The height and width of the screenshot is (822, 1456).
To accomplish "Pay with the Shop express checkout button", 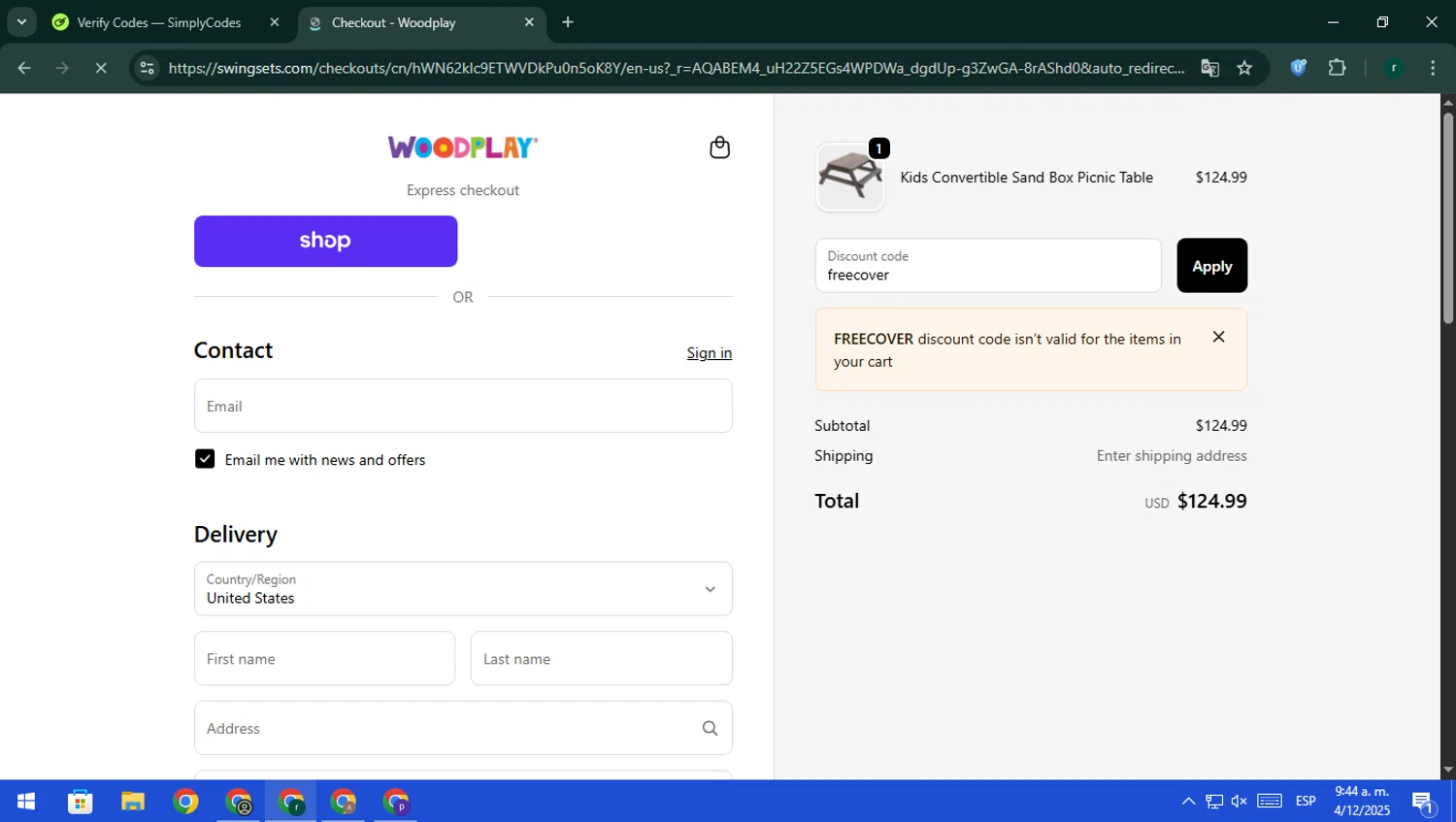I will 325,241.
